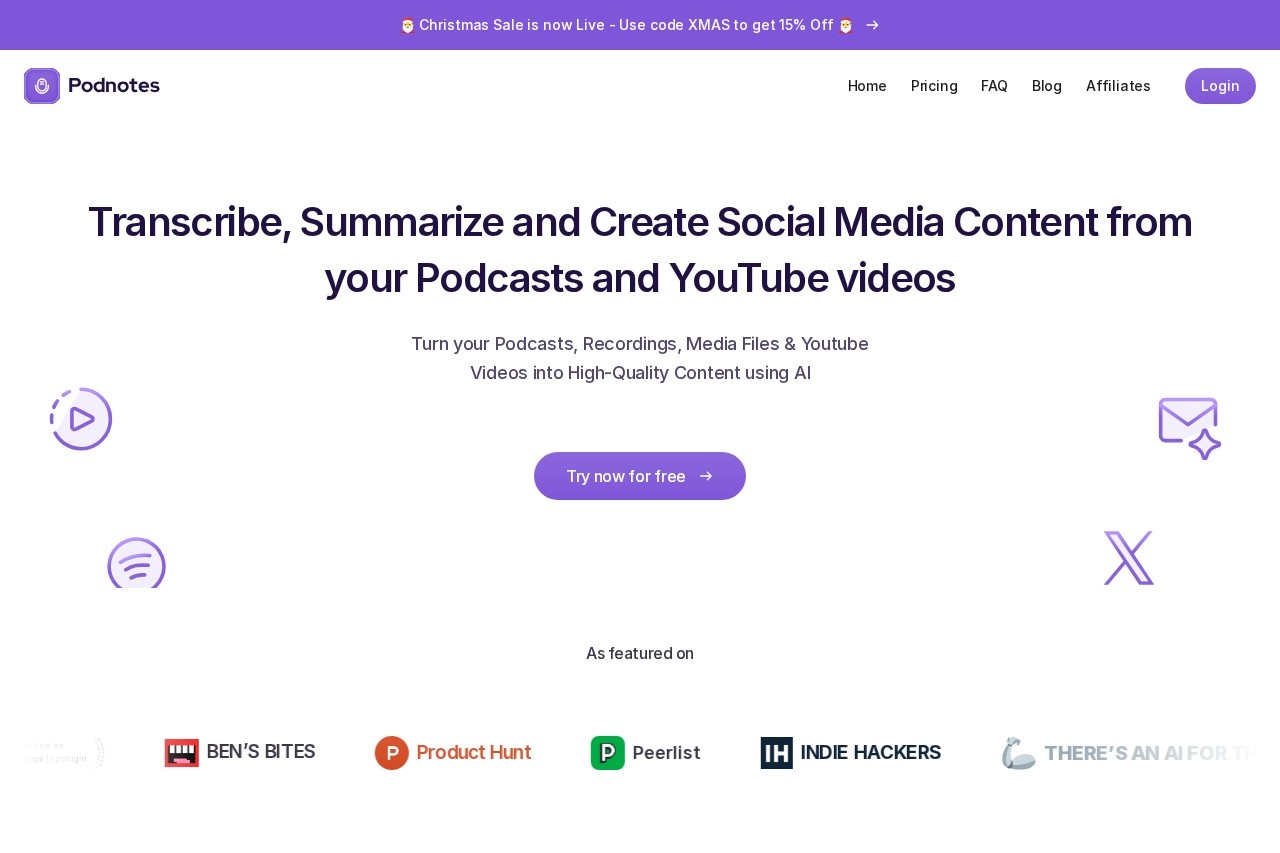
Task: Click the Podnotes brand name text
Action: [x=114, y=86]
